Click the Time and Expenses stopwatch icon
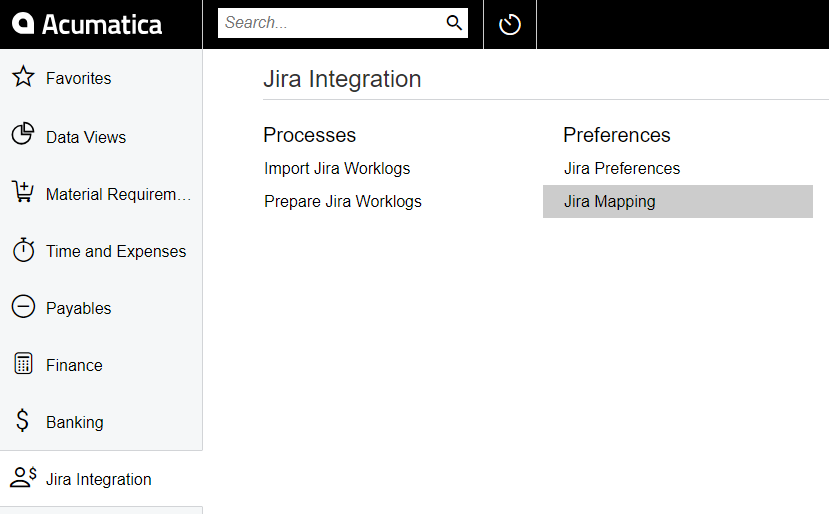 click(23, 249)
